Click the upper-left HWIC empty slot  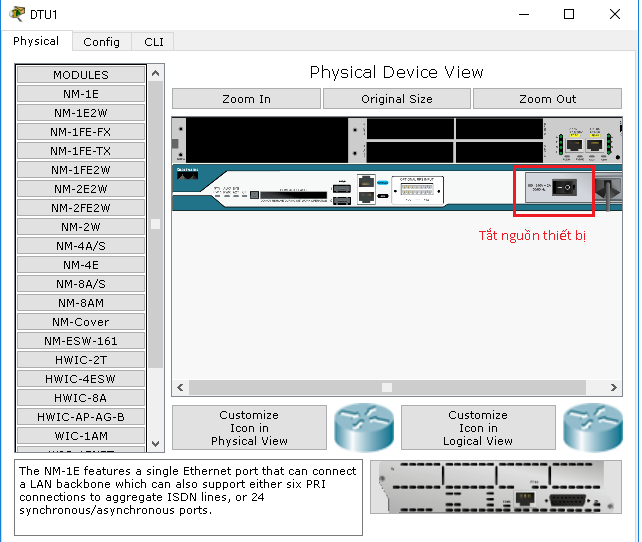click(x=410, y=129)
